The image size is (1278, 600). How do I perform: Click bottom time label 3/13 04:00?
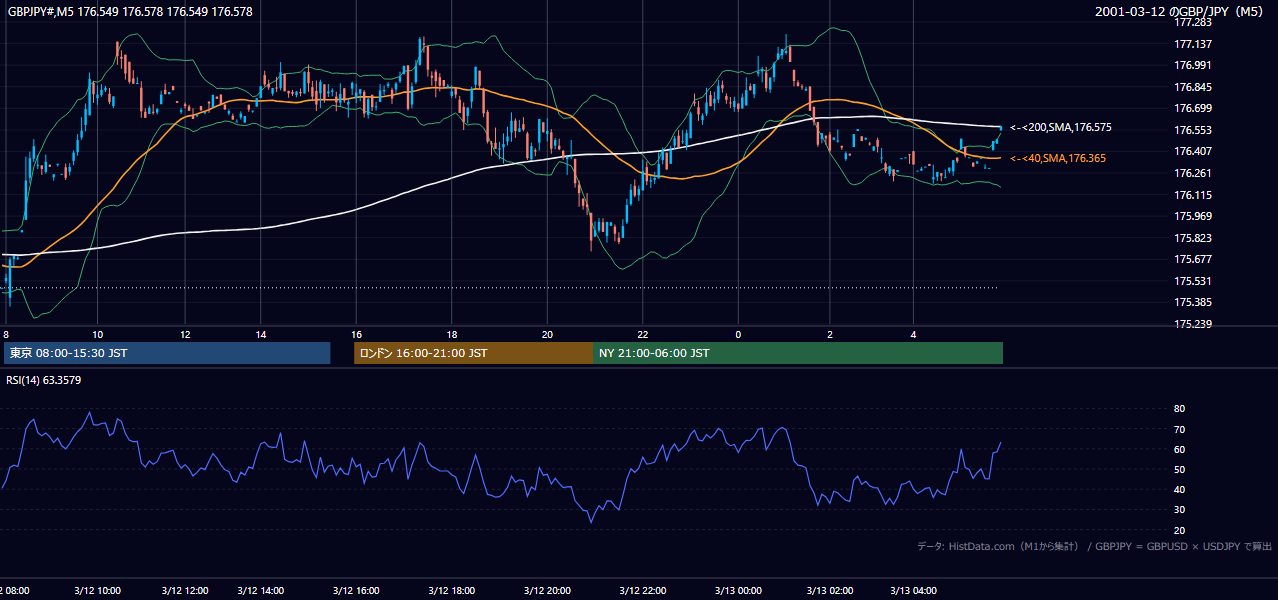pyautogui.click(x=914, y=590)
